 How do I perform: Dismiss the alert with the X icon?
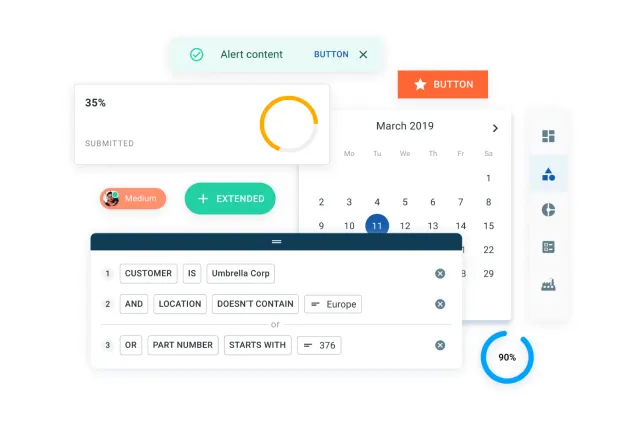(x=363, y=54)
